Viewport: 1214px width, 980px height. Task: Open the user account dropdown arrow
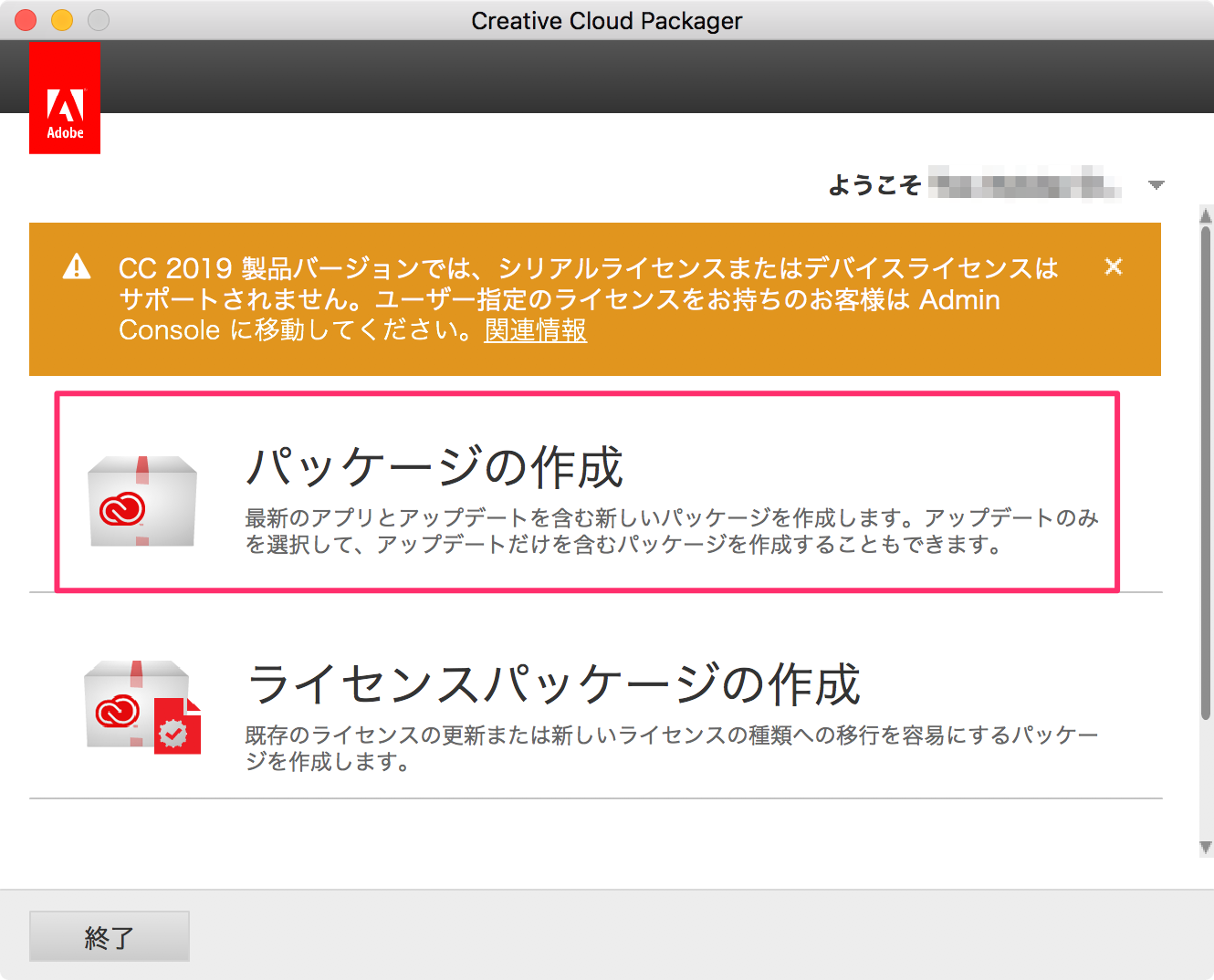point(1156,185)
